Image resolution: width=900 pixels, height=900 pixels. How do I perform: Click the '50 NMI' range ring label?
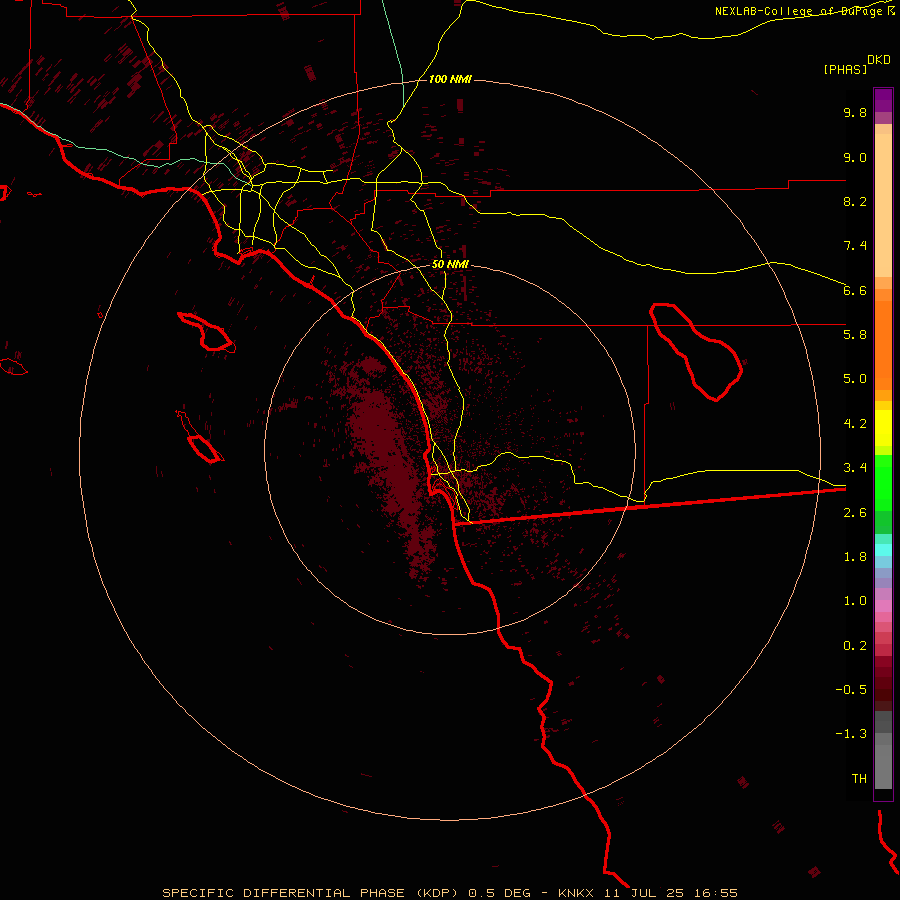(x=450, y=265)
